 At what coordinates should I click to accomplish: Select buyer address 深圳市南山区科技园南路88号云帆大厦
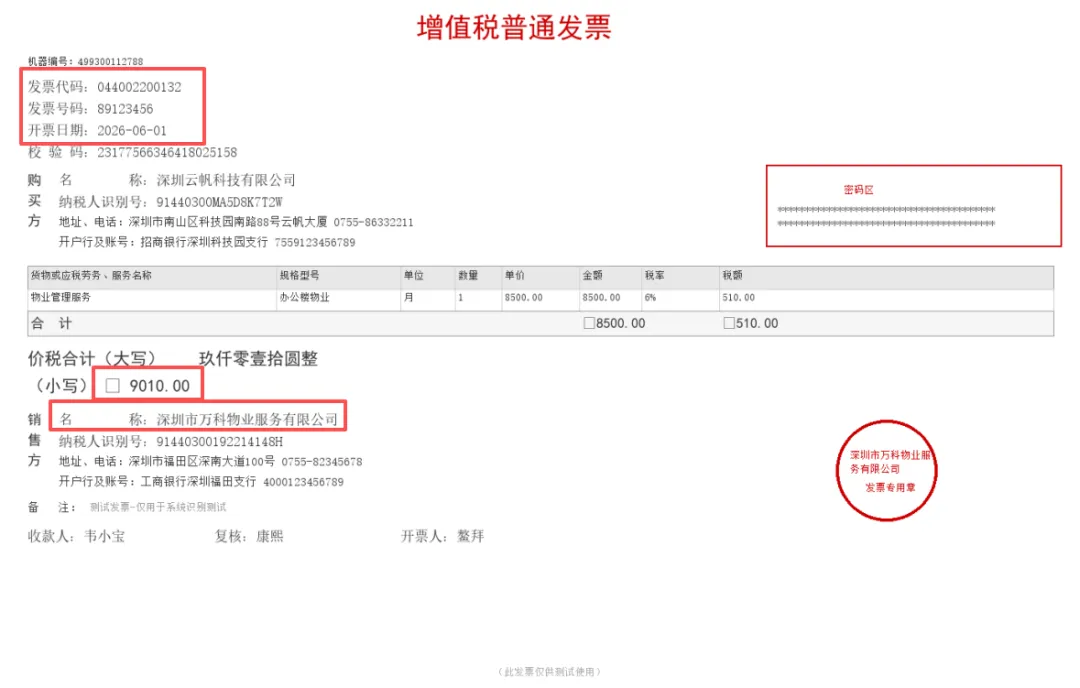[x=228, y=222]
